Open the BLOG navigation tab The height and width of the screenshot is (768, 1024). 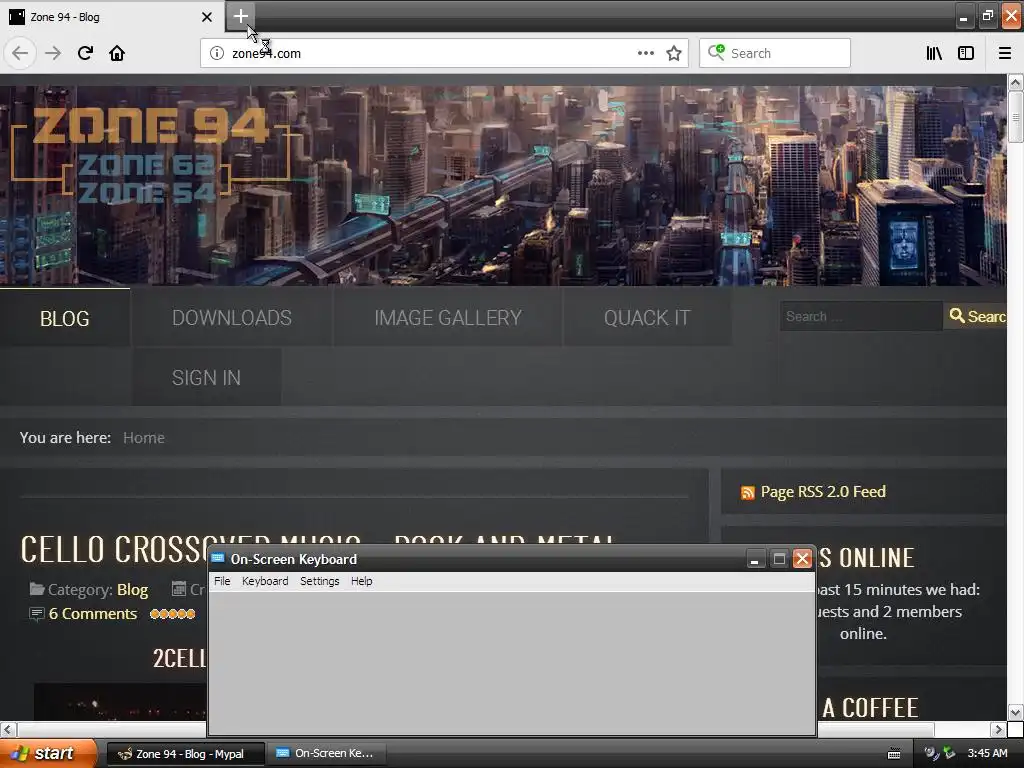(65, 318)
